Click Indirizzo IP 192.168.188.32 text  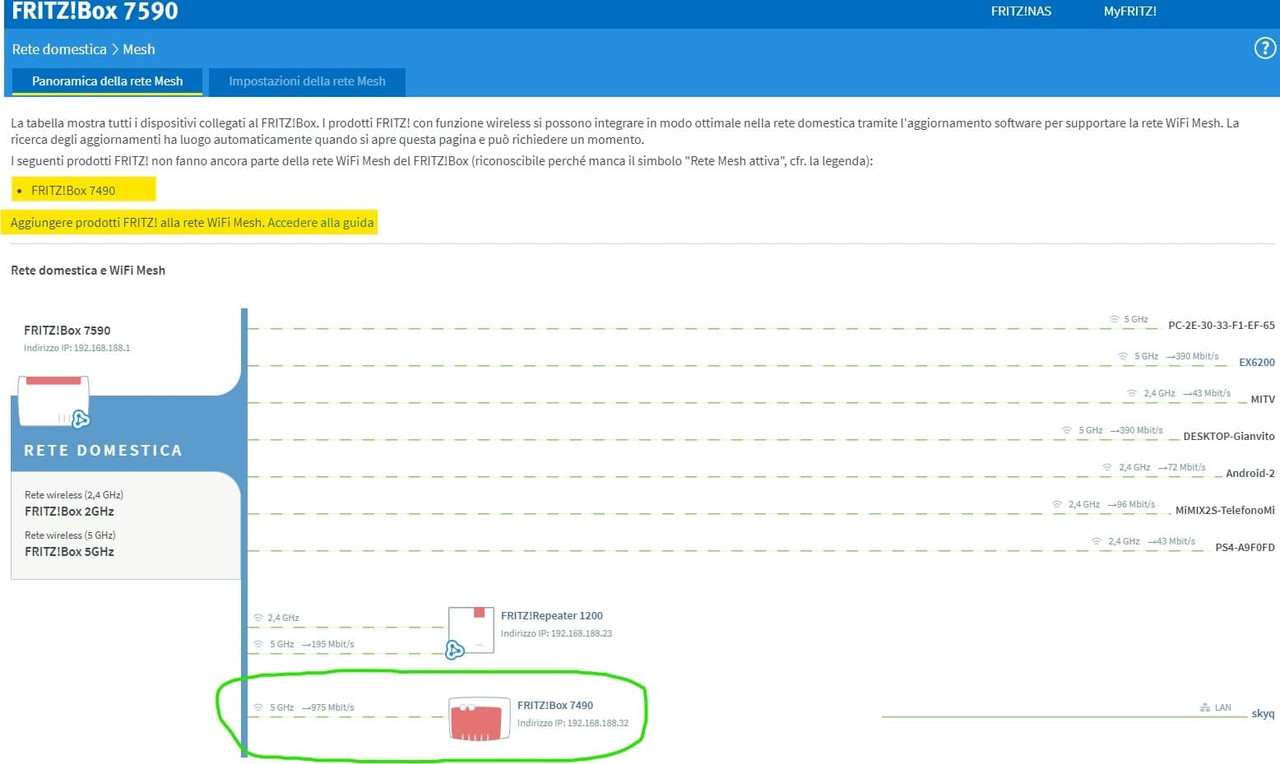(x=573, y=722)
